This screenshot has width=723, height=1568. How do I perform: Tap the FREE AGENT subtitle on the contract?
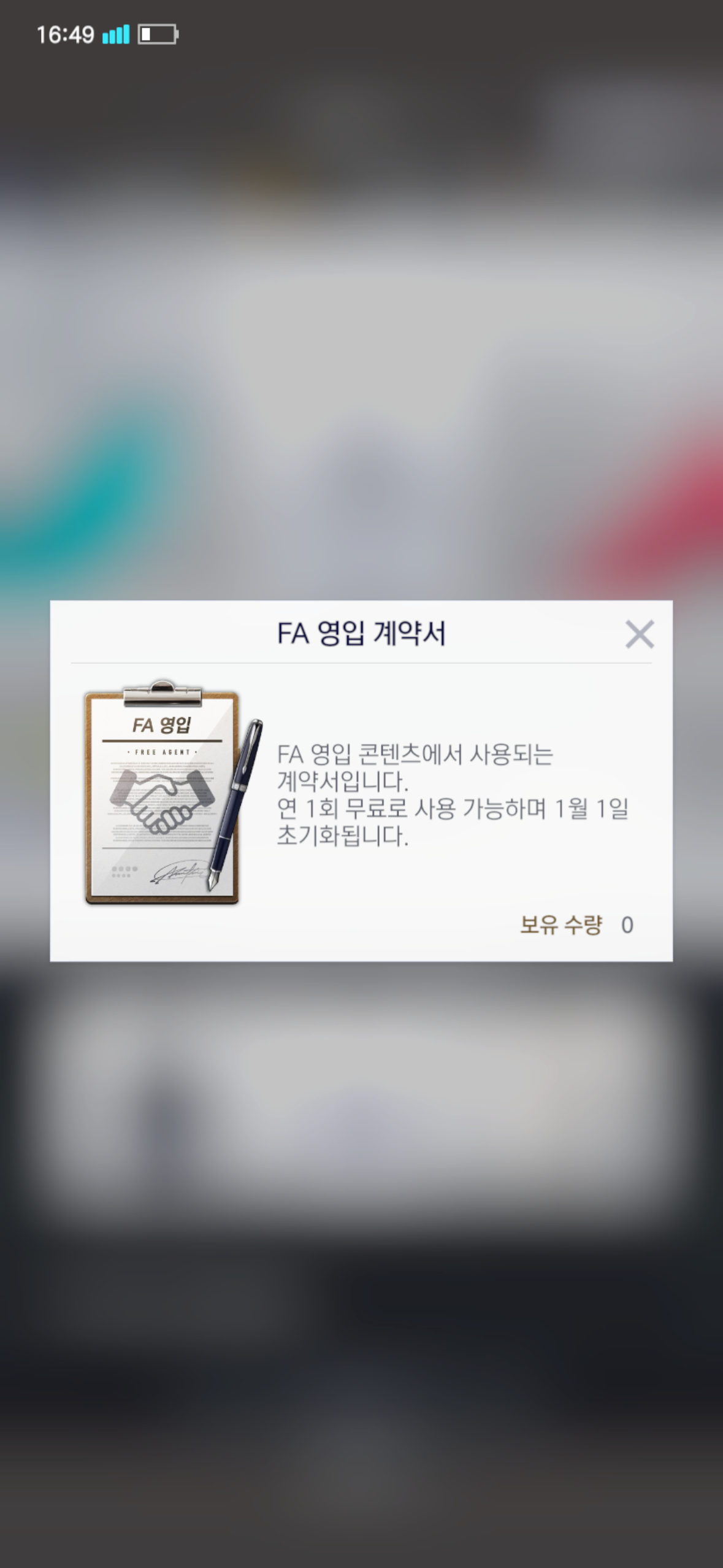click(162, 752)
